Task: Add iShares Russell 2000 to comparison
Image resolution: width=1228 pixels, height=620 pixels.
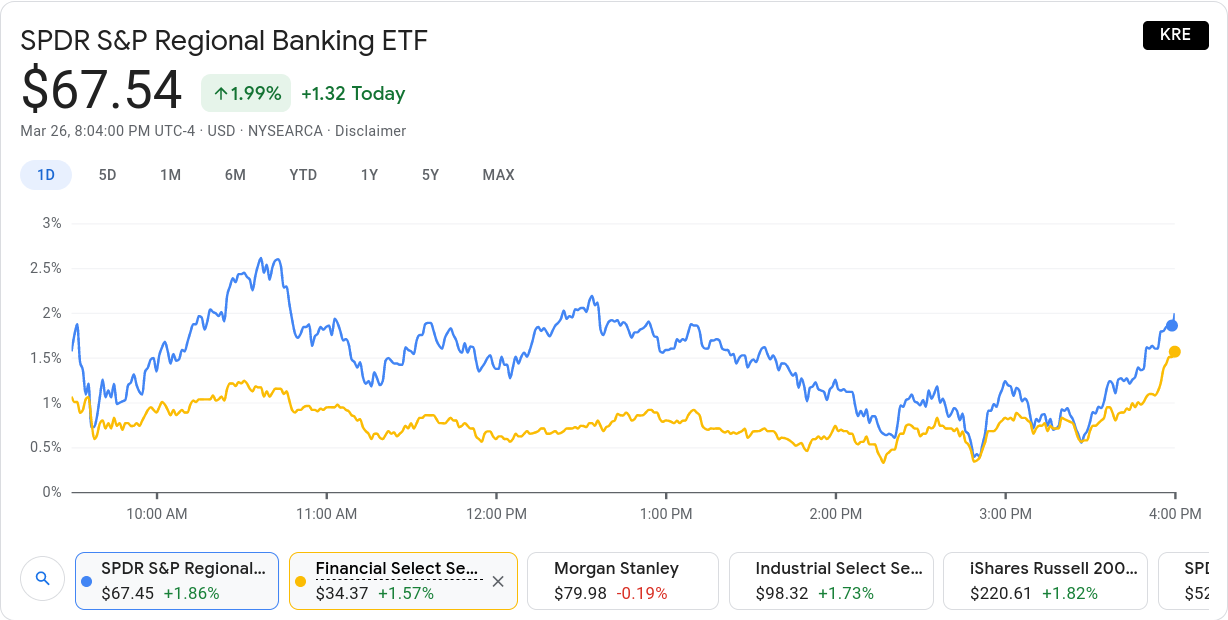Action: point(1045,581)
